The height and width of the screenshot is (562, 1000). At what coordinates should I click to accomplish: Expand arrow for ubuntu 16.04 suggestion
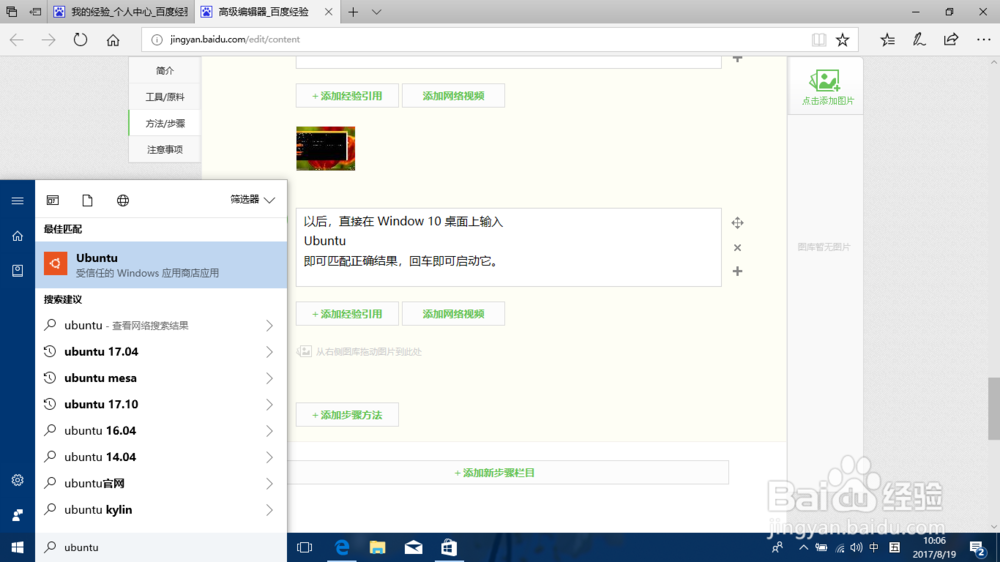pos(270,431)
